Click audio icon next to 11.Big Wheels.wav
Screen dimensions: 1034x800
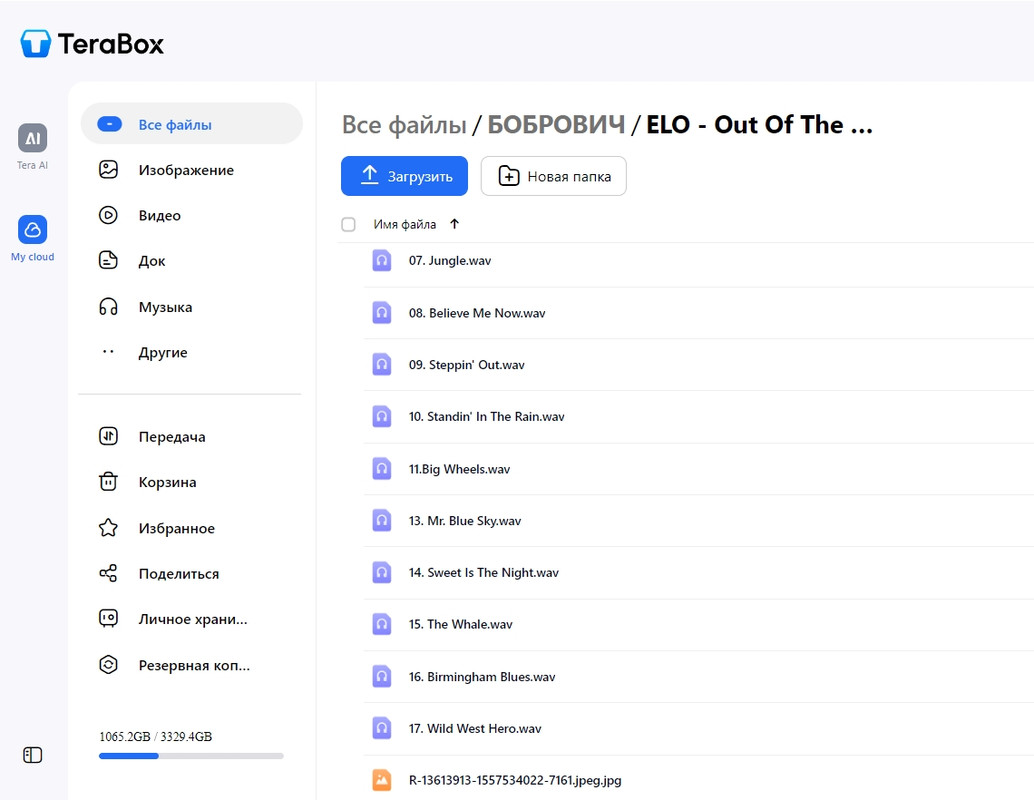pyautogui.click(x=382, y=469)
